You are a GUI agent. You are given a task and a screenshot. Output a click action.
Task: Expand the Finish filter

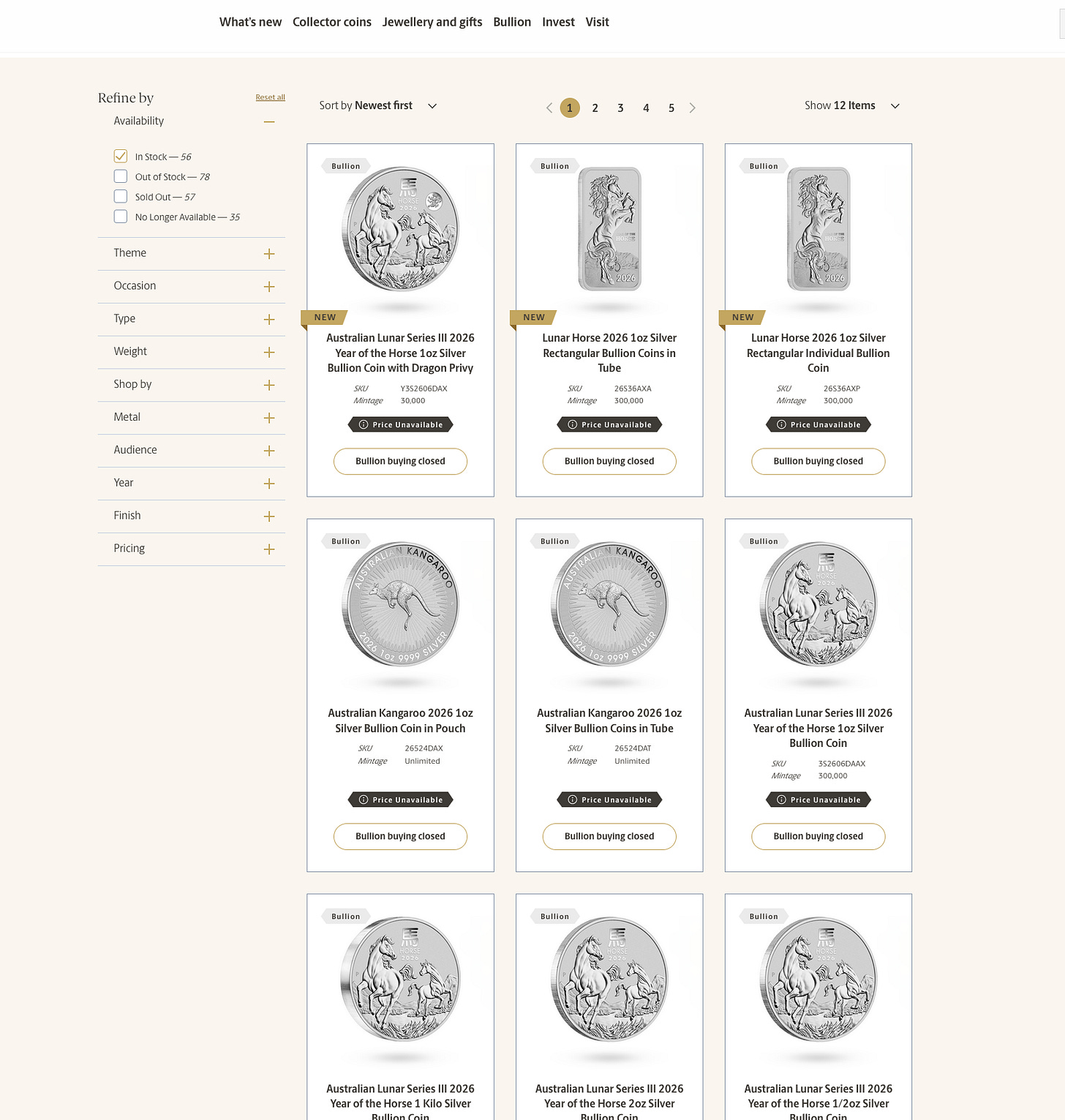pos(269,516)
